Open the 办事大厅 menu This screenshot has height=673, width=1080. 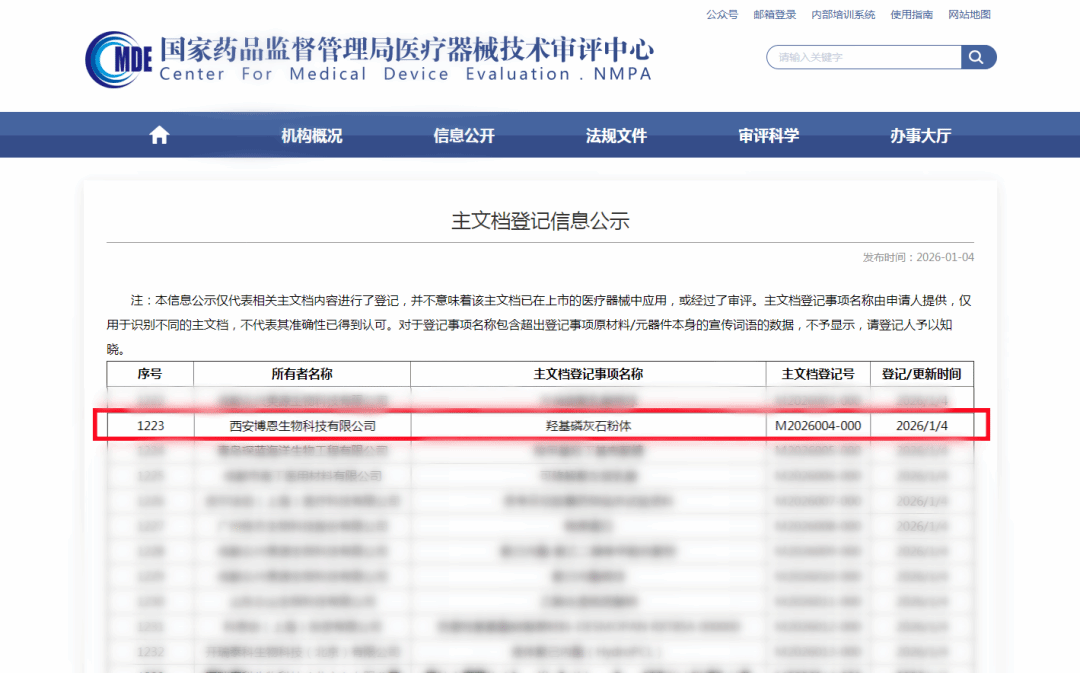click(x=920, y=136)
